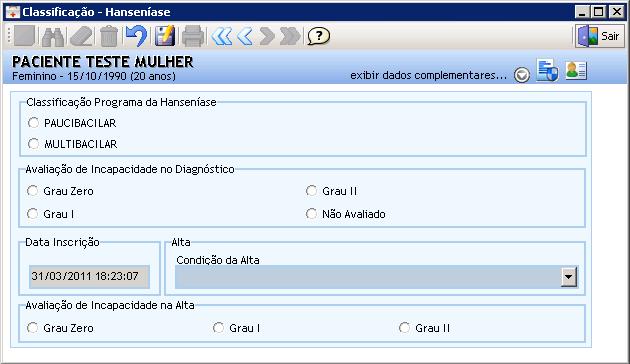Open the patient card icon in the header
Screen dimensions: 630x364
click(x=576, y=71)
